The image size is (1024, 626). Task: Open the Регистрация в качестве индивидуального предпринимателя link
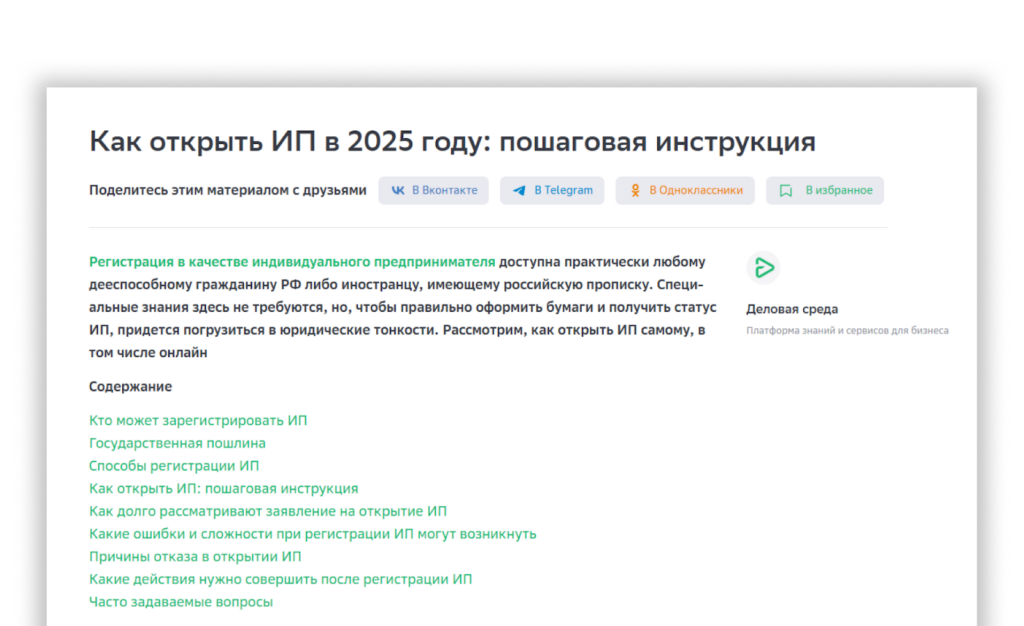click(290, 261)
